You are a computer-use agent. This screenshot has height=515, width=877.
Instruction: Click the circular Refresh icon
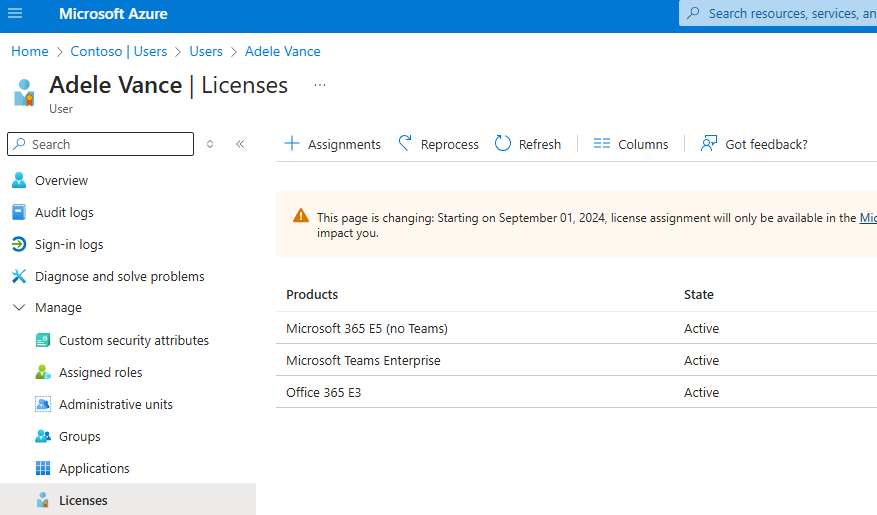[503, 144]
